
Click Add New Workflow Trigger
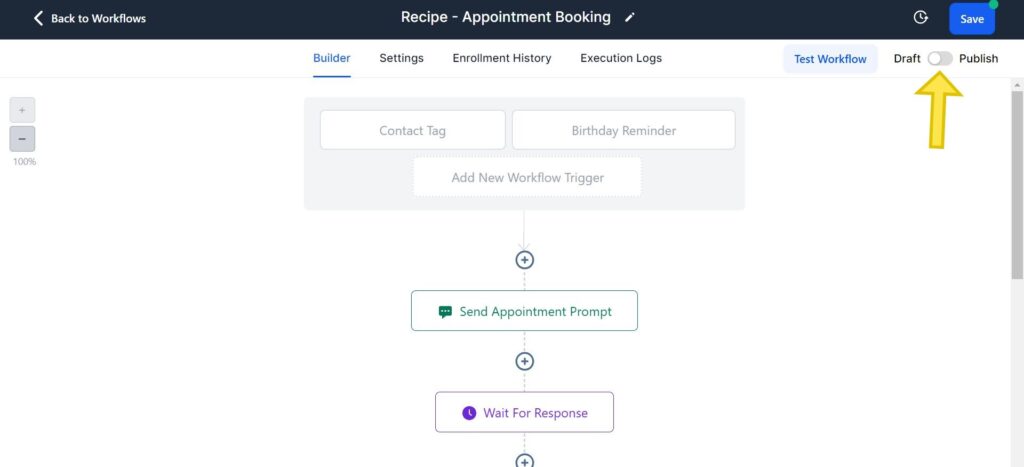[x=527, y=177]
